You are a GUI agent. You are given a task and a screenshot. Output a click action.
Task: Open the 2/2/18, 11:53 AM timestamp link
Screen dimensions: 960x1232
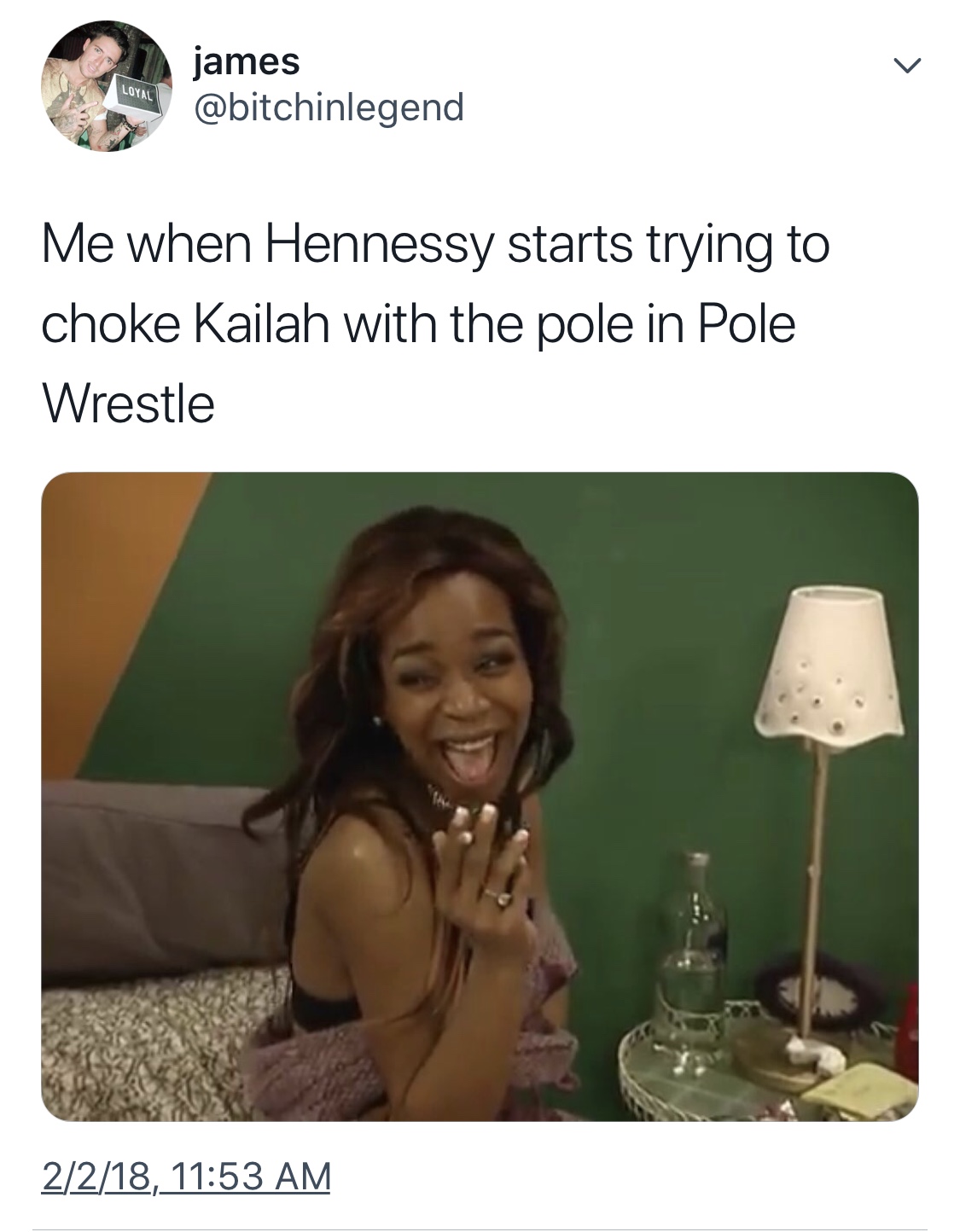pyautogui.click(x=186, y=1175)
